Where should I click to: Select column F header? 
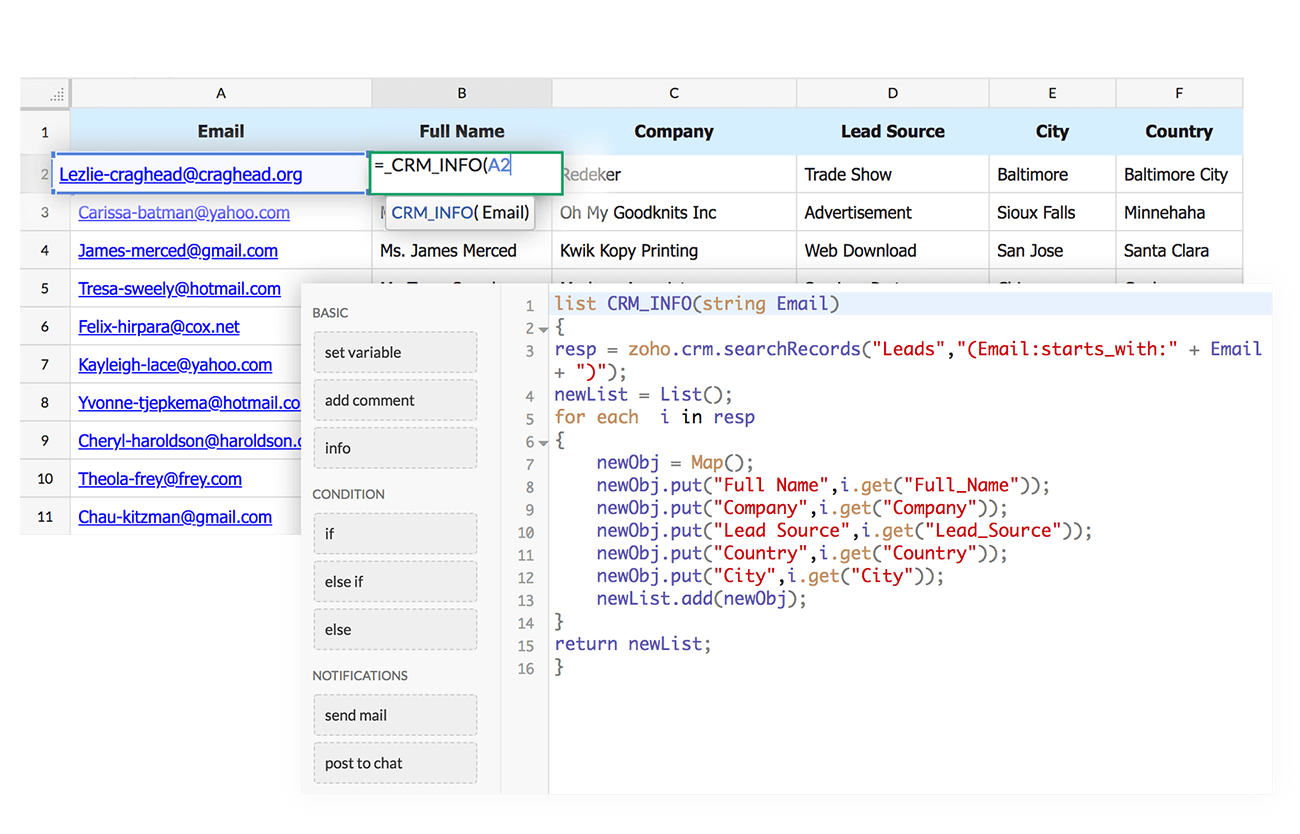(1179, 93)
